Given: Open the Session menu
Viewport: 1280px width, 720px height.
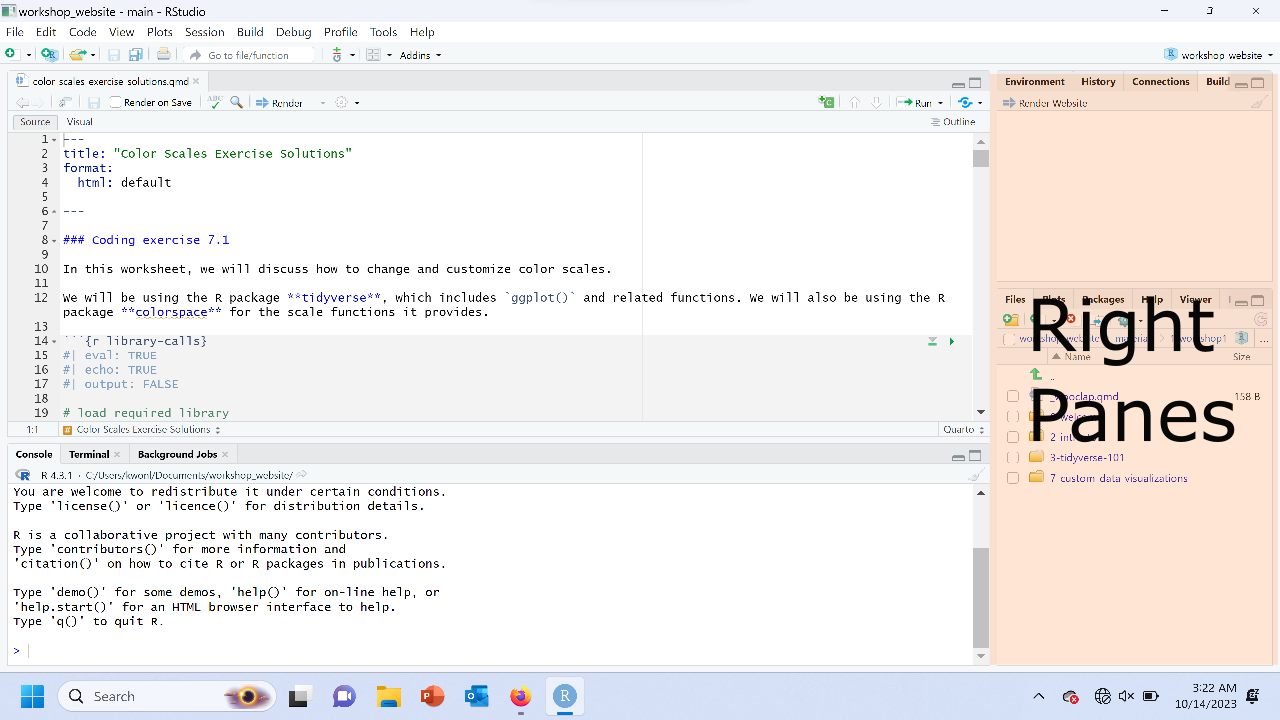Looking at the screenshot, I should [x=204, y=32].
